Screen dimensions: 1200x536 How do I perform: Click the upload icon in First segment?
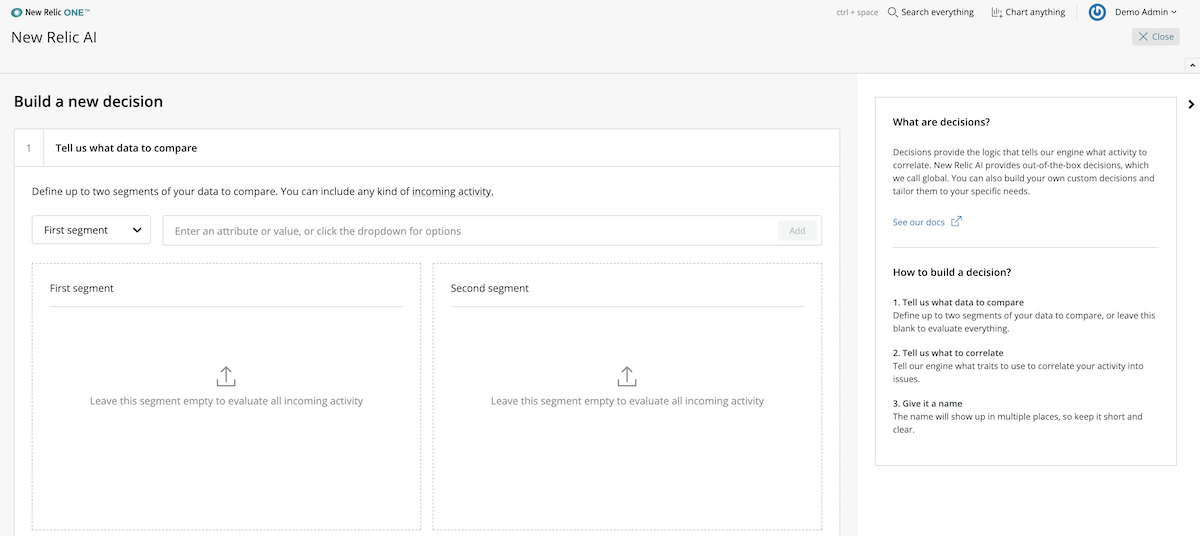(226, 377)
